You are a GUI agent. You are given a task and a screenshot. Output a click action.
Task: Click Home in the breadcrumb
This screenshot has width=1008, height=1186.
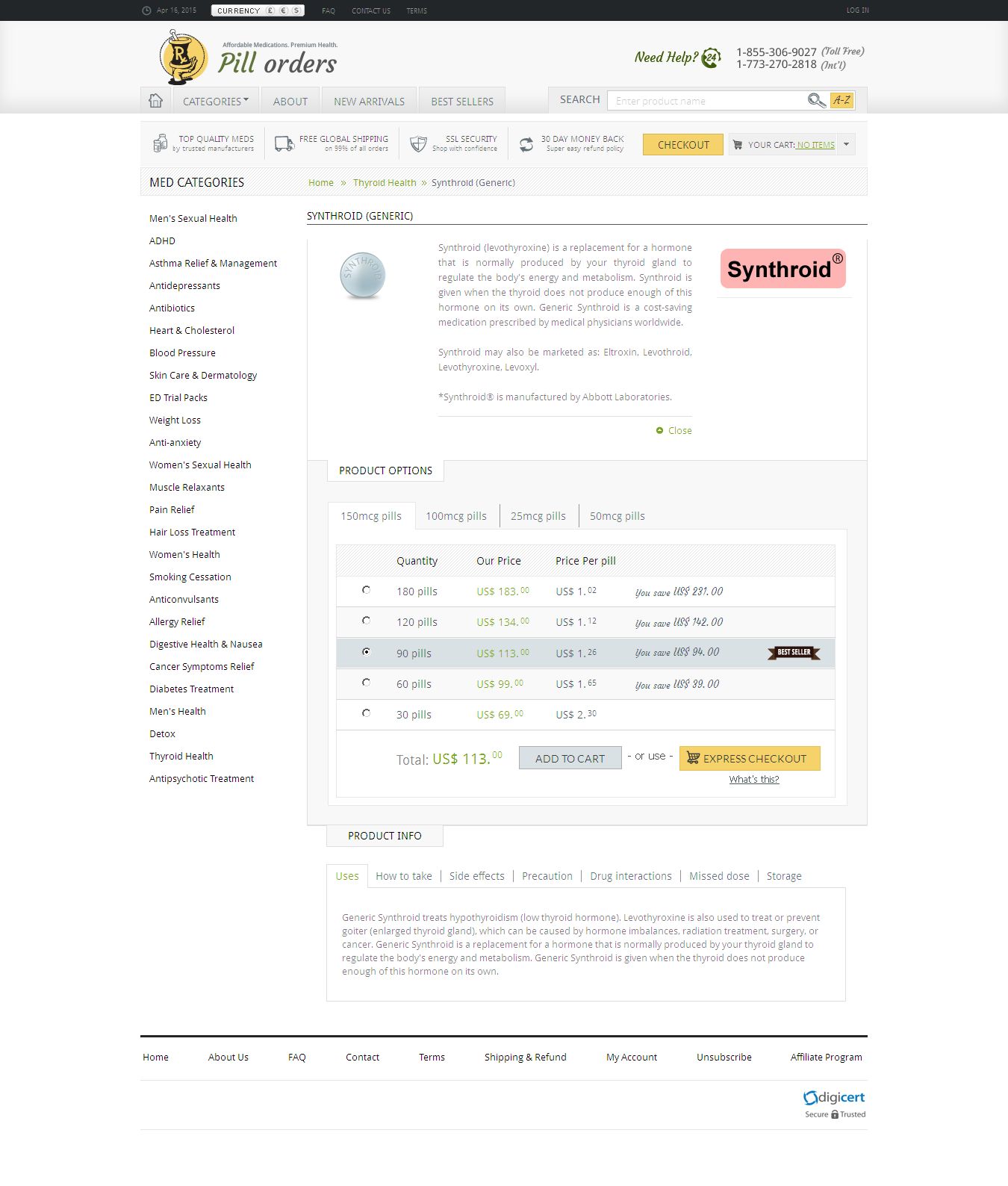click(321, 182)
